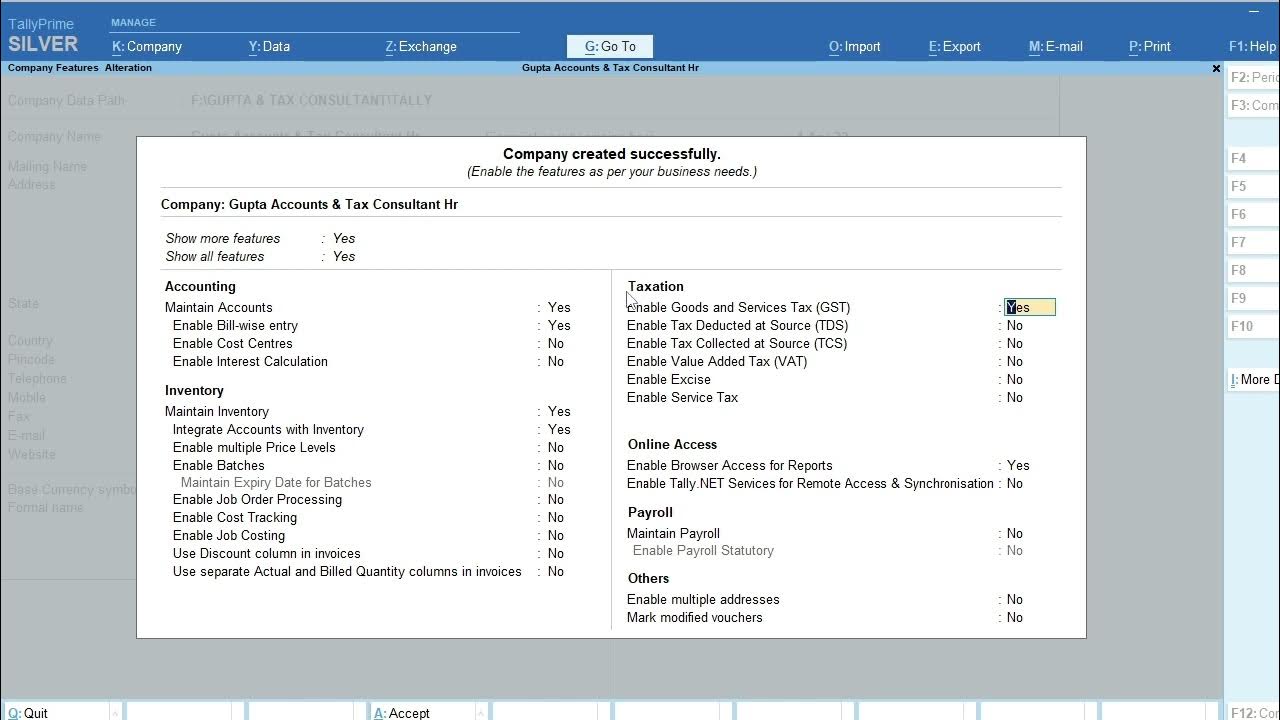The image size is (1280, 720).
Task: Toggle Enable Cost Tracking value
Action: point(556,518)
